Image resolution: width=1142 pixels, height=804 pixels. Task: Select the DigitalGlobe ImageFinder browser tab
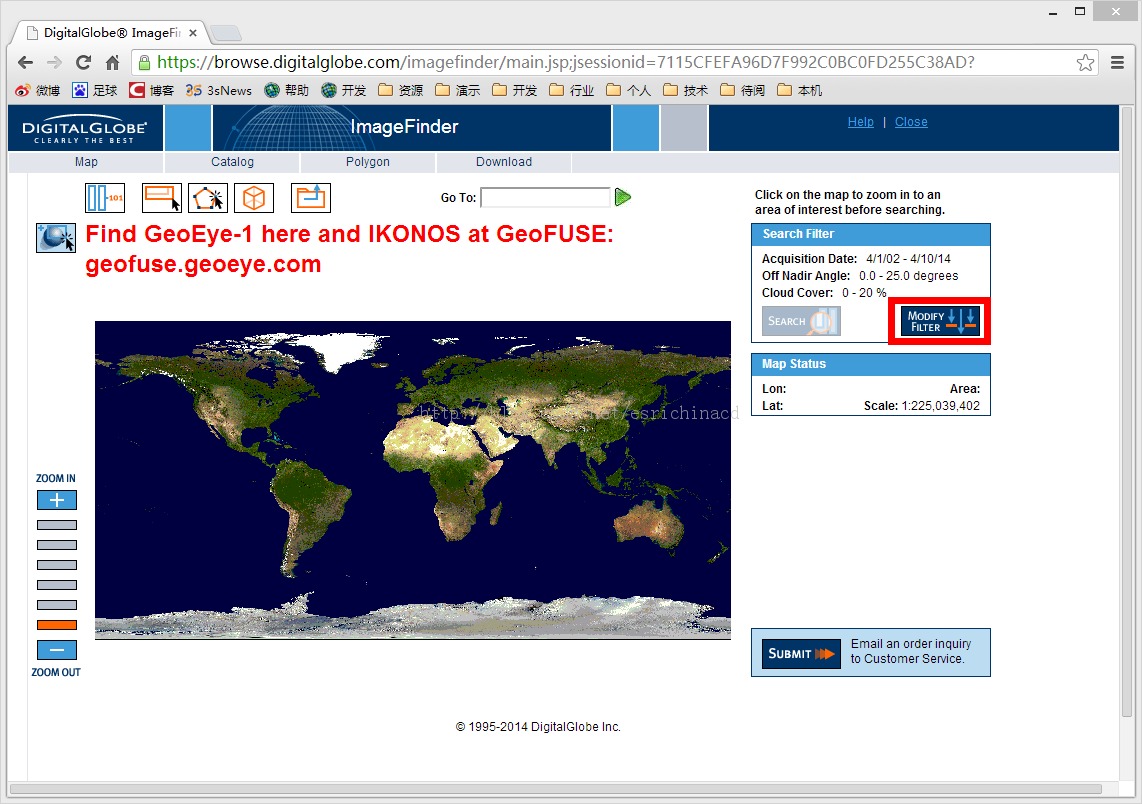coord(111,33)
